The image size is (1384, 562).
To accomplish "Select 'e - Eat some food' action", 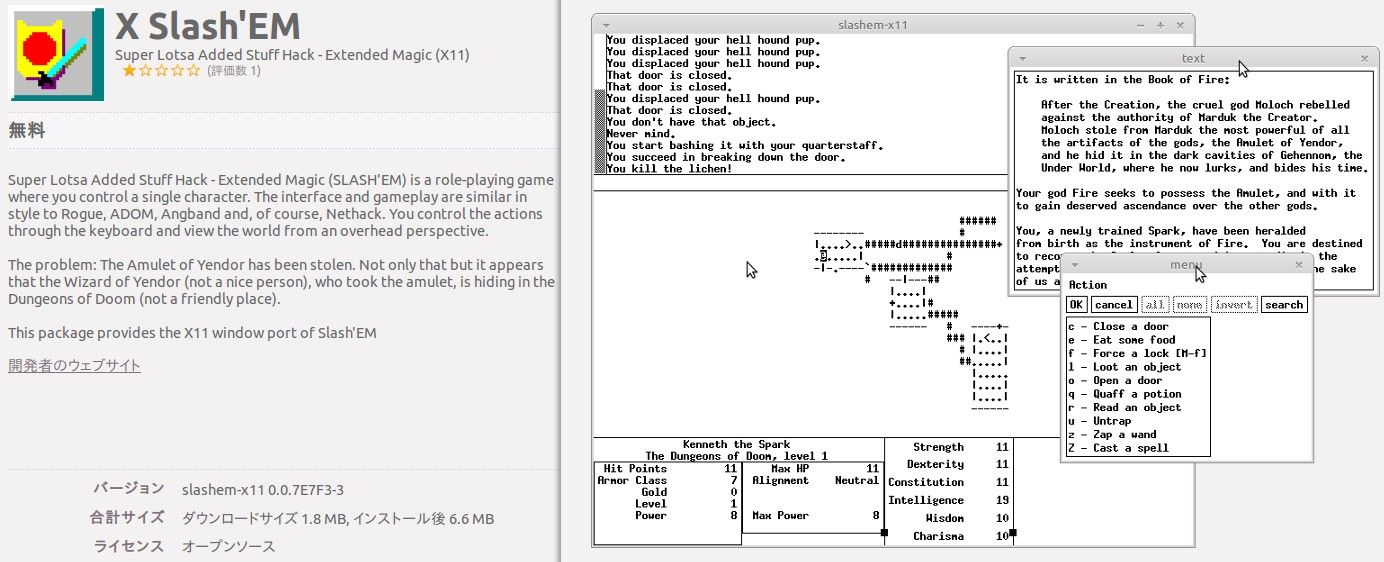I will coord(1138,340).
